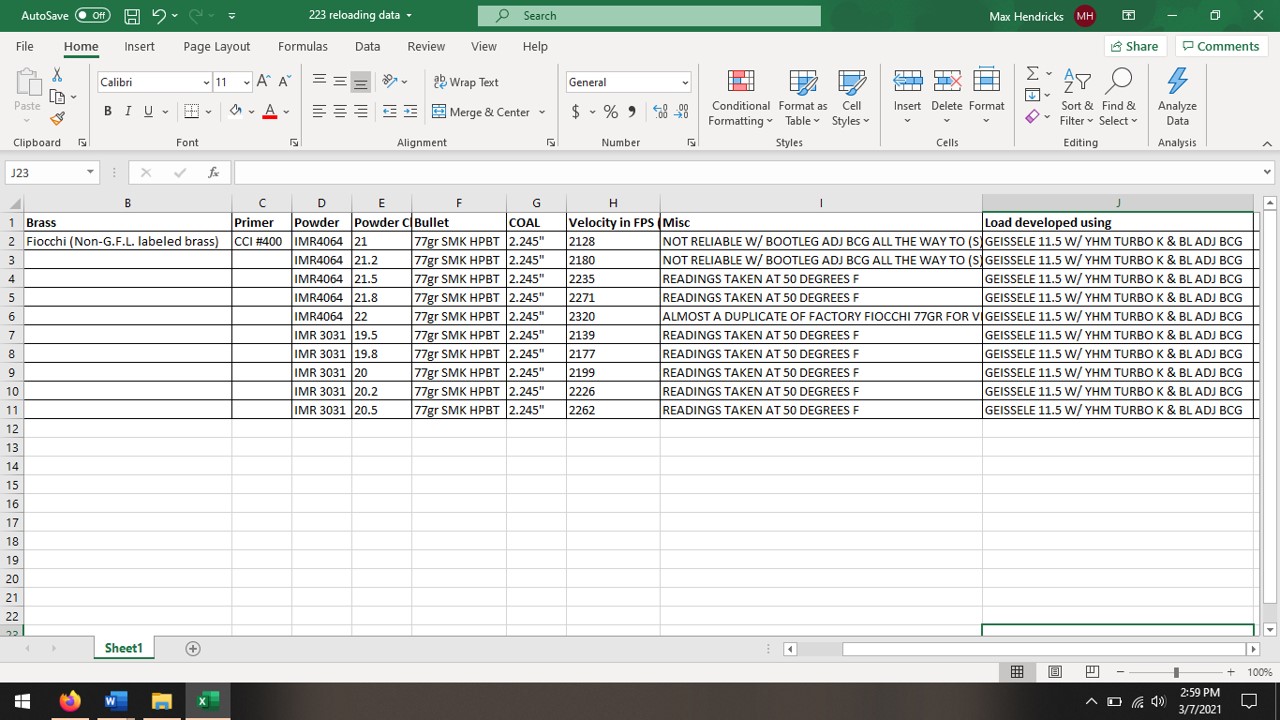Switch to Normal view in status bar
Screen dimensions: 1280x720
(x=1017, y=672)
